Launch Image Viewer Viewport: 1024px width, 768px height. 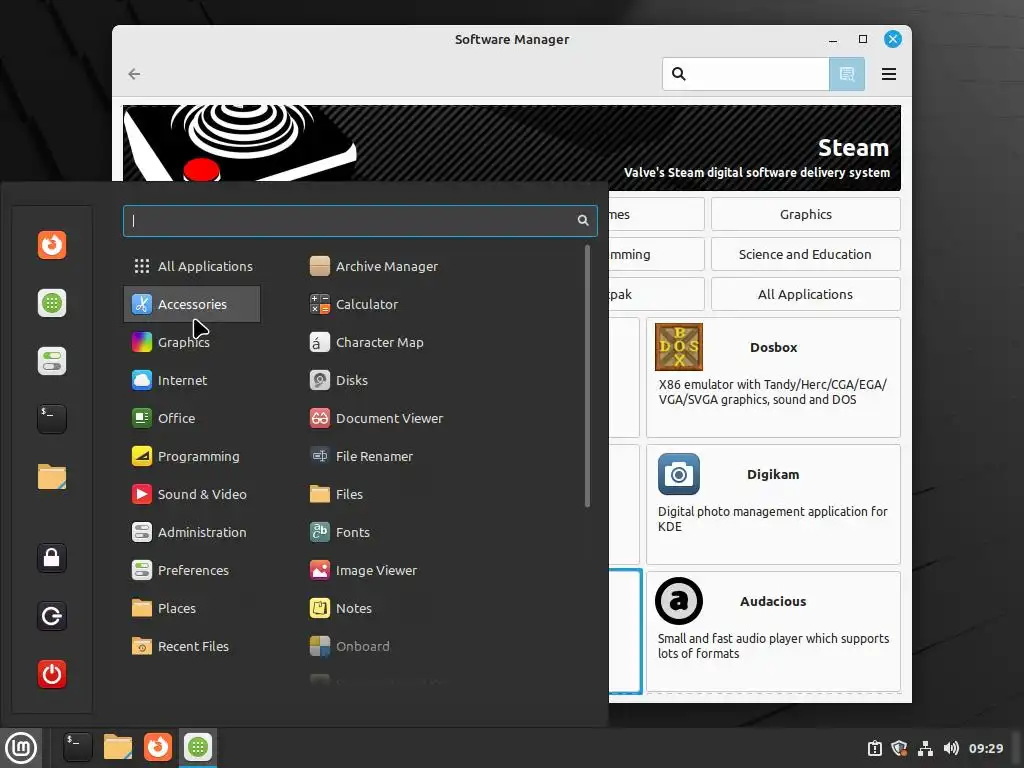[x=364, y=570]
